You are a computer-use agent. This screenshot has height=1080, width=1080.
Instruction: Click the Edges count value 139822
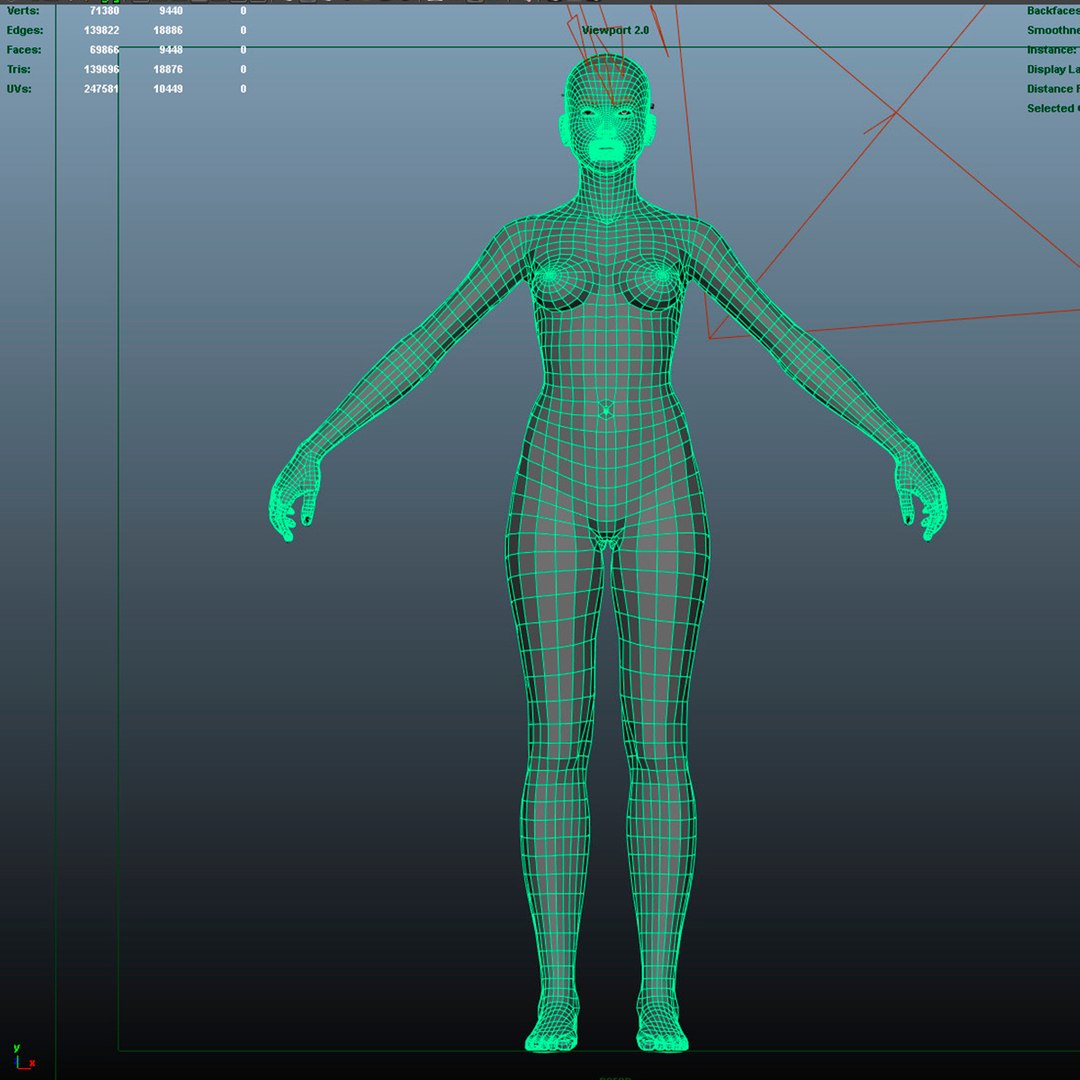coord(101,30)
